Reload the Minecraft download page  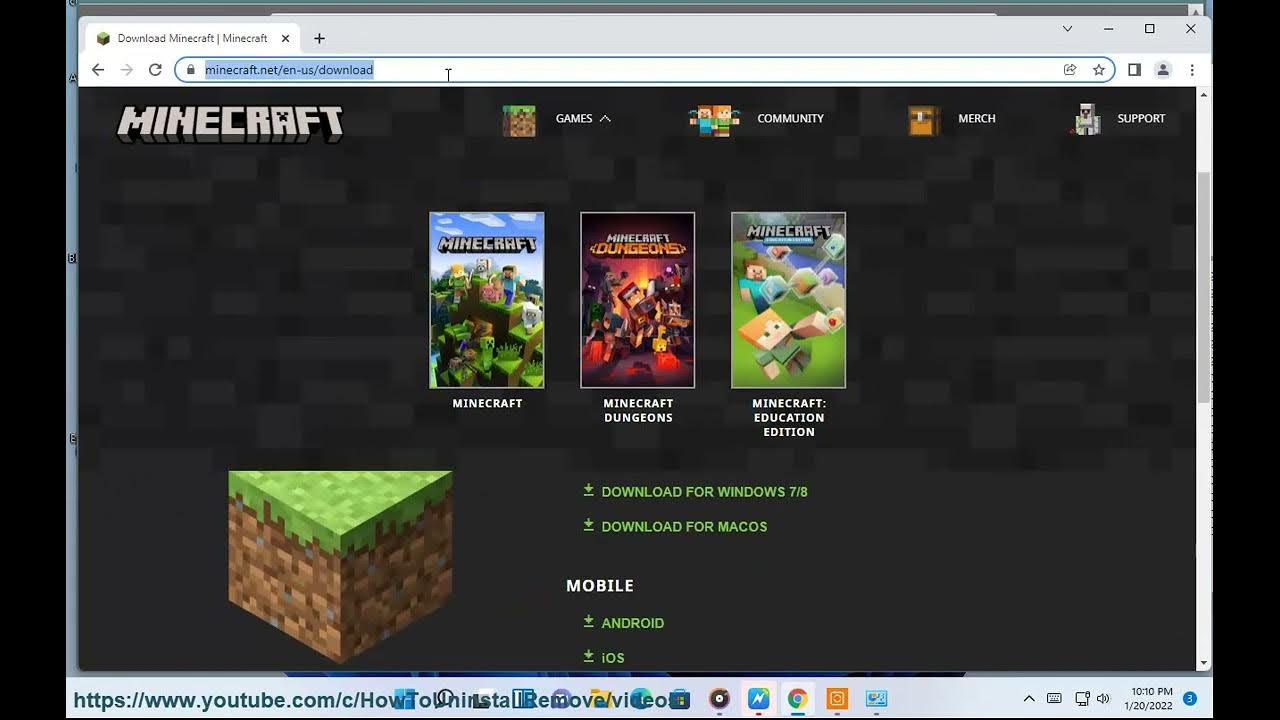[x=155, y=70]
